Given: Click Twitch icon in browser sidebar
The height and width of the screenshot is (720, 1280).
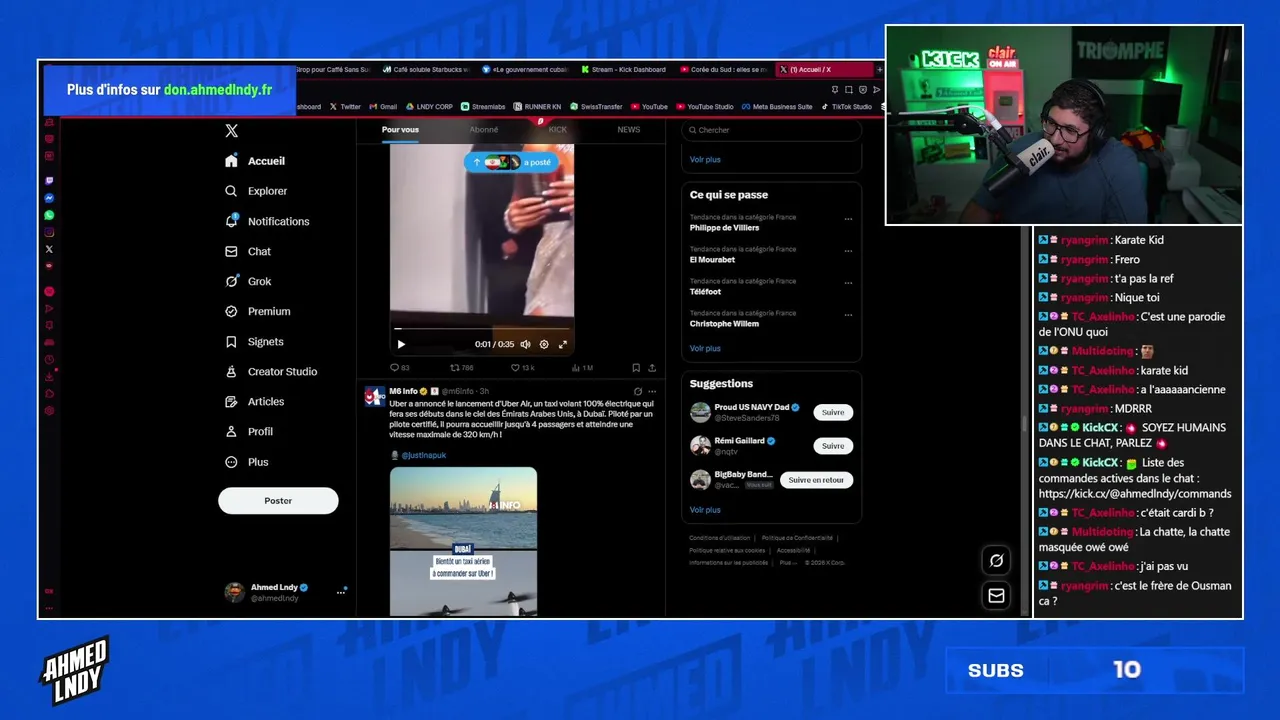Looking at the screenshot, I should [49, 181].
